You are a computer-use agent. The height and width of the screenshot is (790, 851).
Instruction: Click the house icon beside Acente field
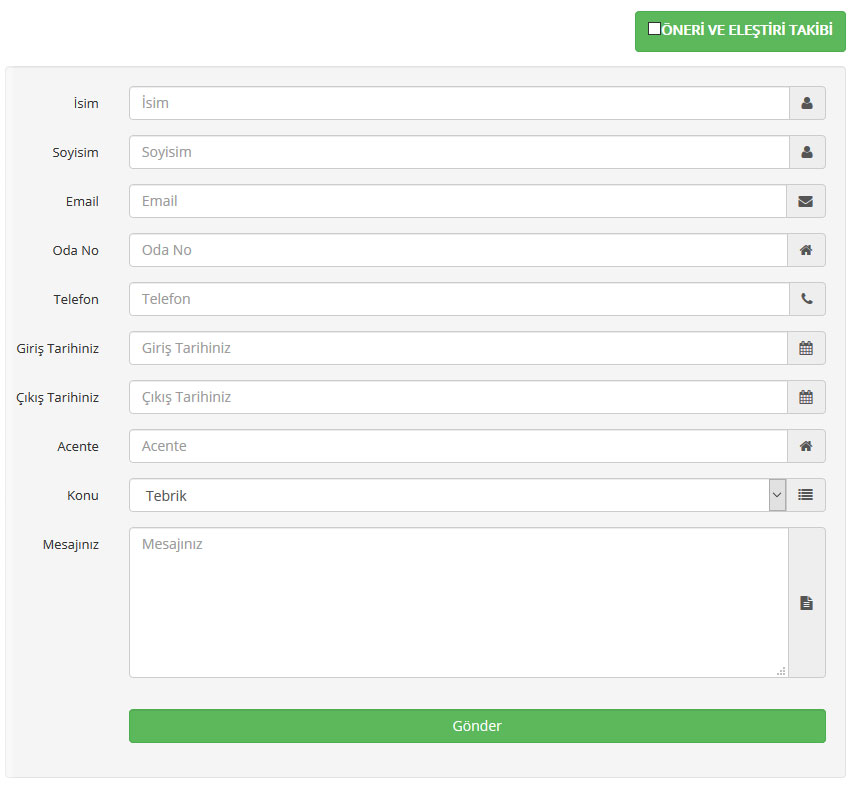(x=806, y=446)
